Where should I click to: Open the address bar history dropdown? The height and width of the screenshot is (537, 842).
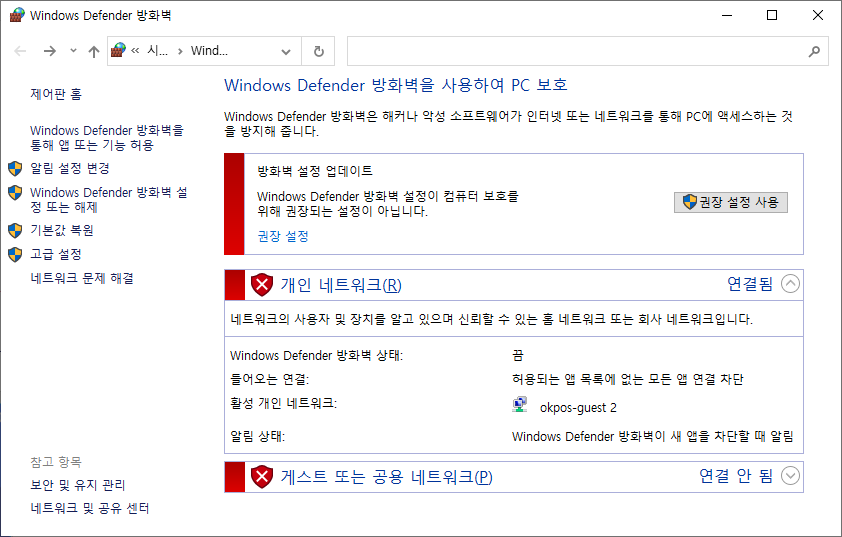(287, 51)
